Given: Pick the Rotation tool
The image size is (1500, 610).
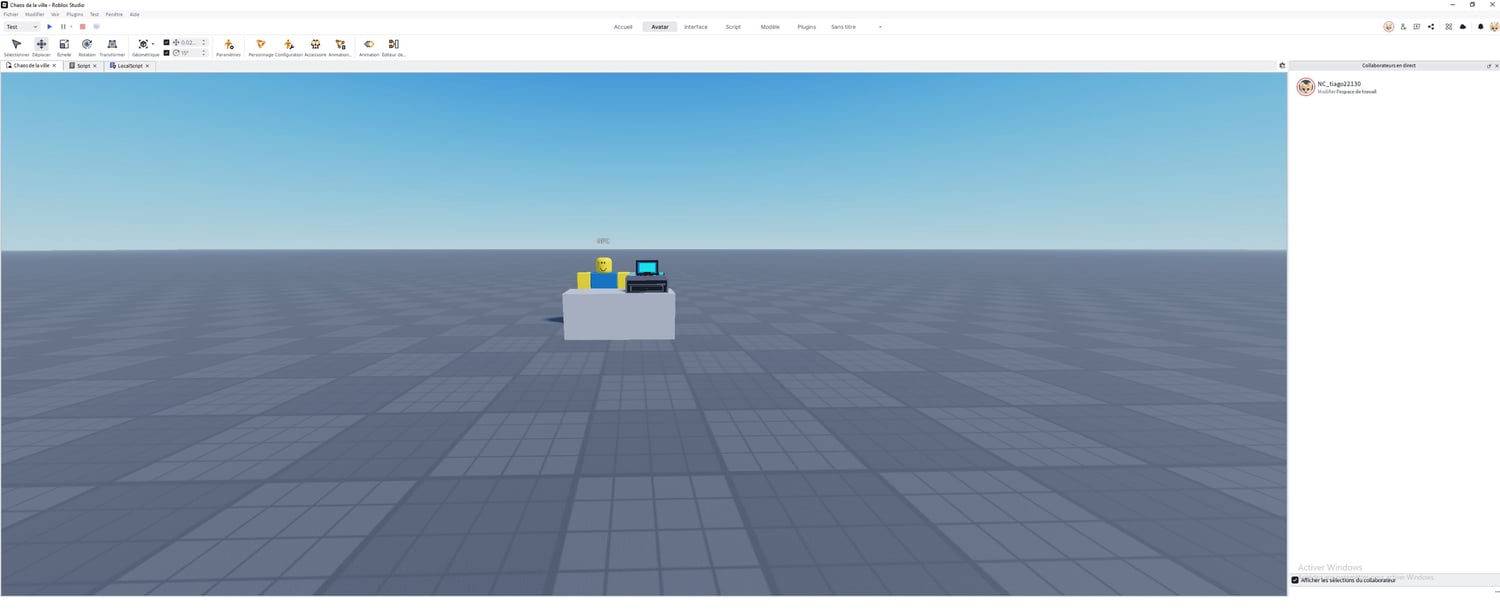Looking at the screenshot, I should pyautogui.click(x=87, y=47).
